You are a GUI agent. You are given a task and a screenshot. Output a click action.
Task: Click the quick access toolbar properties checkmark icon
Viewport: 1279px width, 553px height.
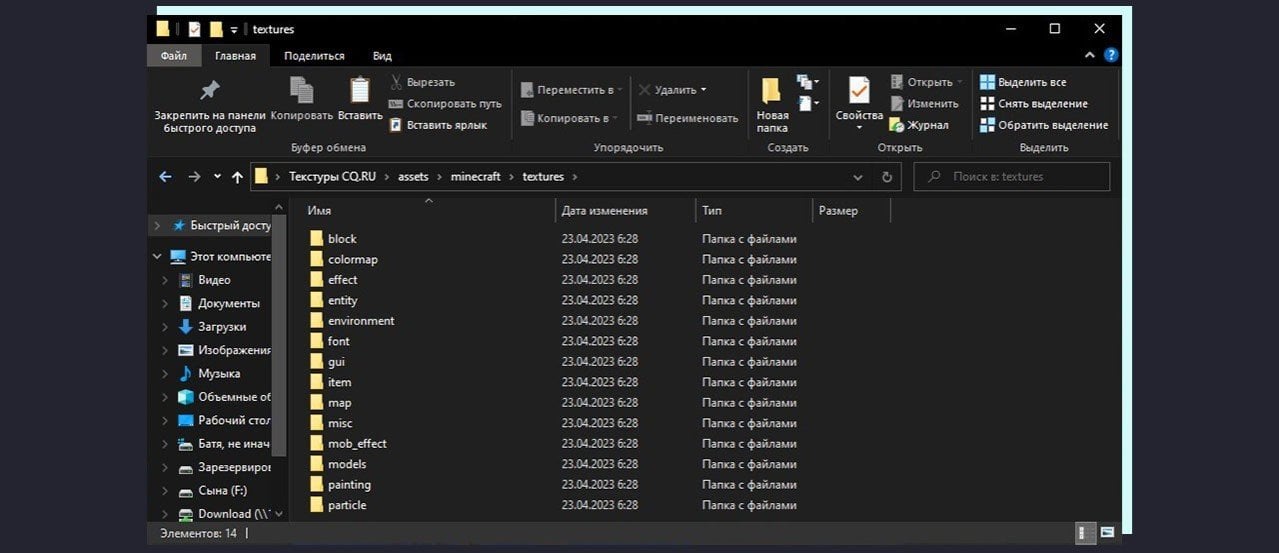194,29
